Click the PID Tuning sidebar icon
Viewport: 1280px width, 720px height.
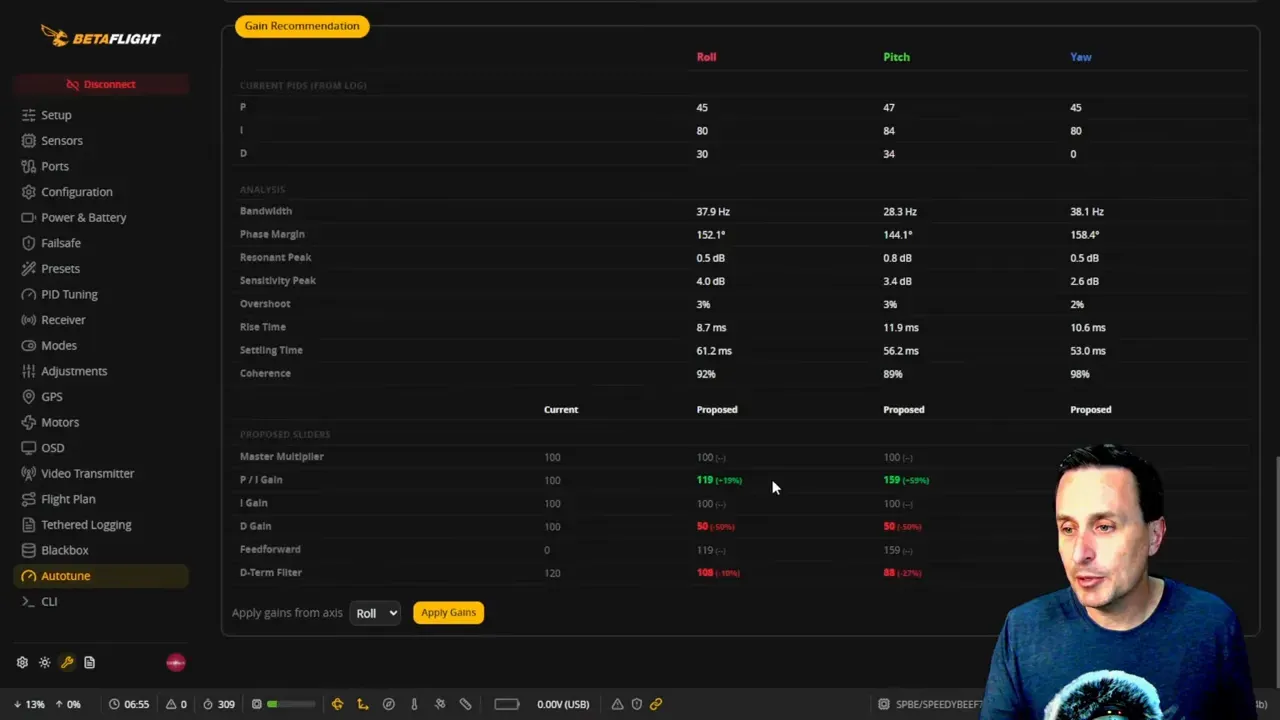(x=29, y=294)
